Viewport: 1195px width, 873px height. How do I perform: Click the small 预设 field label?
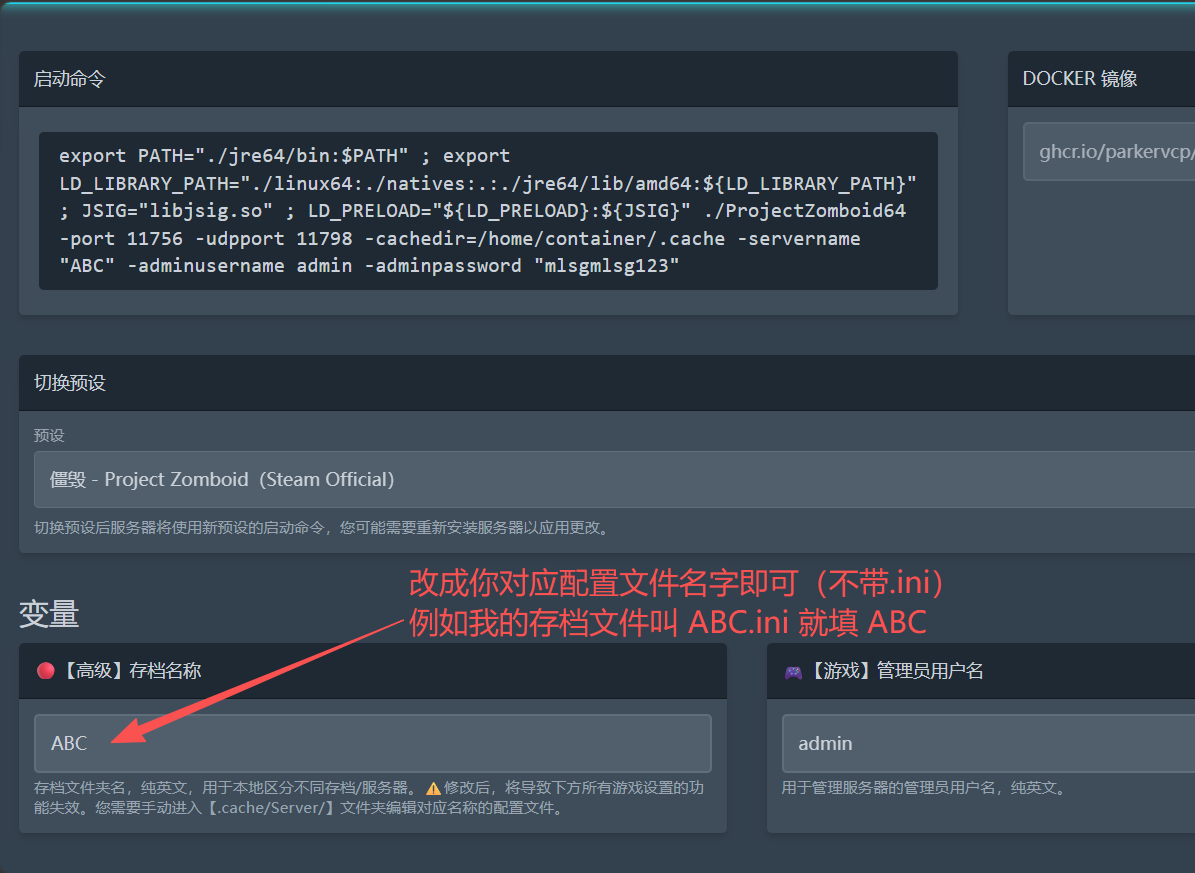(x=49, y=435)
